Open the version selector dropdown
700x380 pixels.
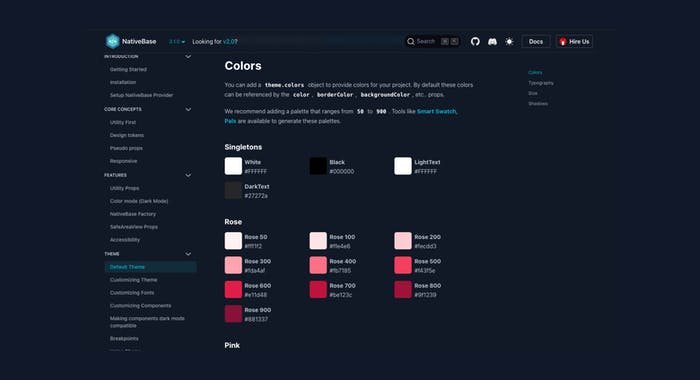click(177, 42)
